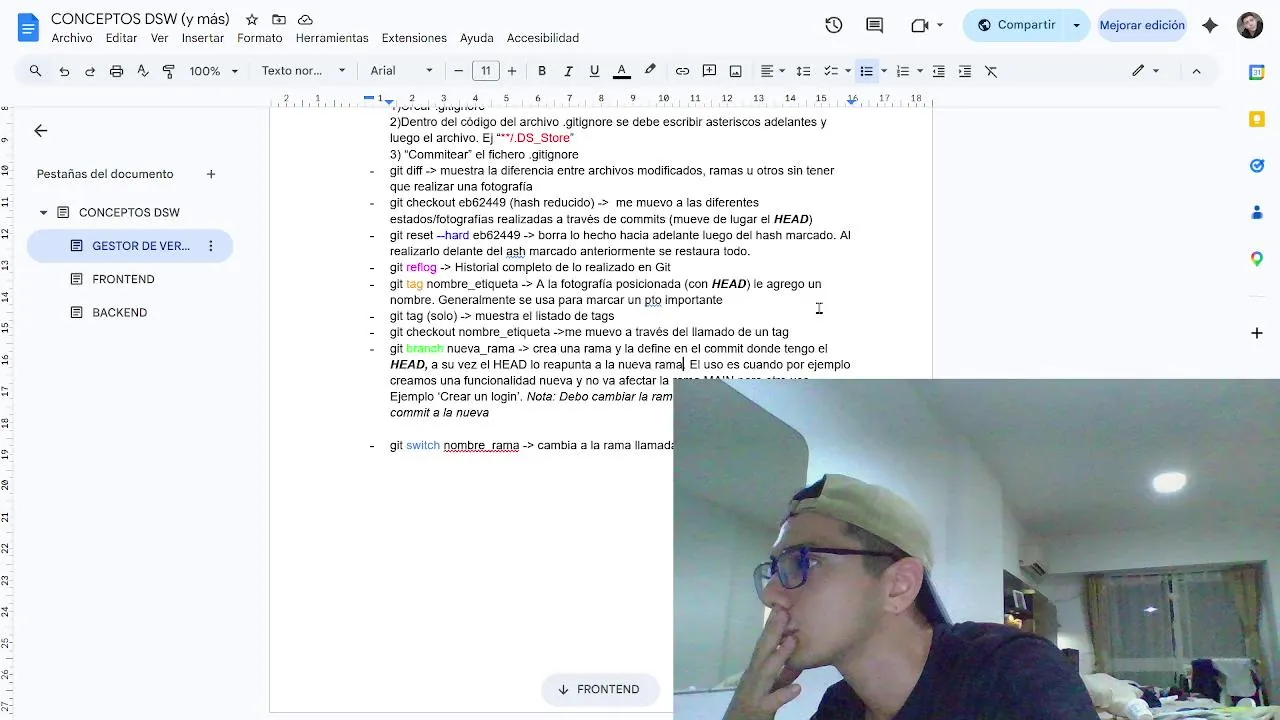This screenshot has height=720, width=1280.
Task: Open Google Calendar side panel
Action: (x=1257, y=72)
